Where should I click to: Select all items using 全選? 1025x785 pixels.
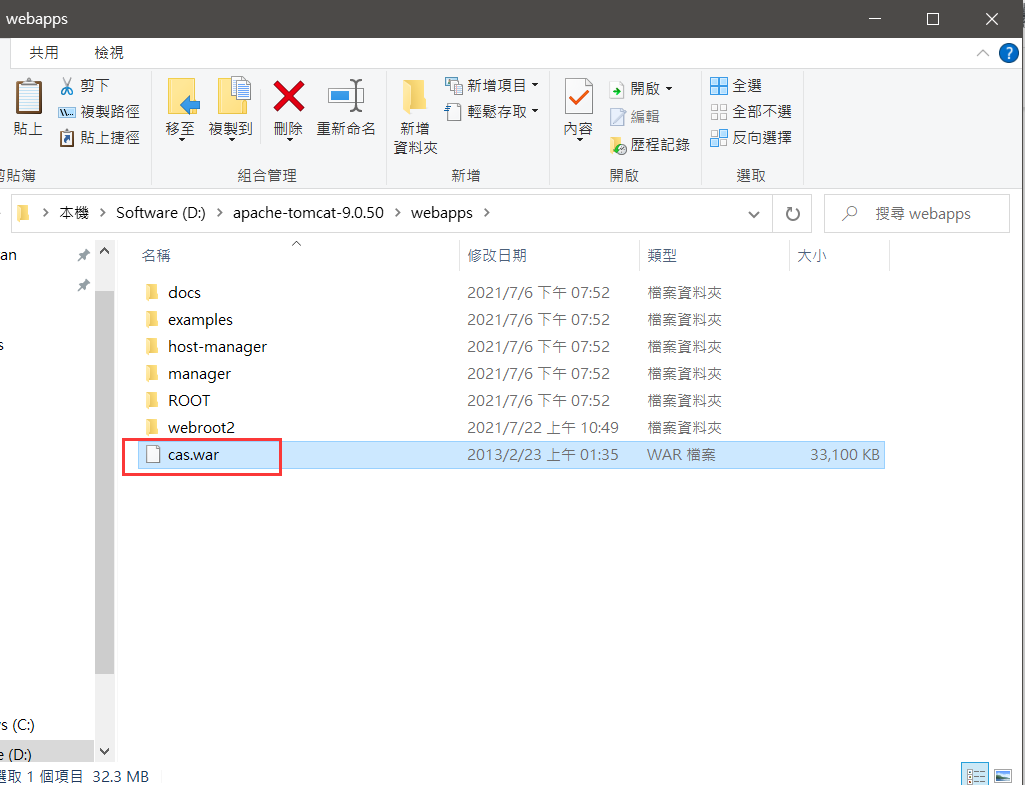[745, 87]
